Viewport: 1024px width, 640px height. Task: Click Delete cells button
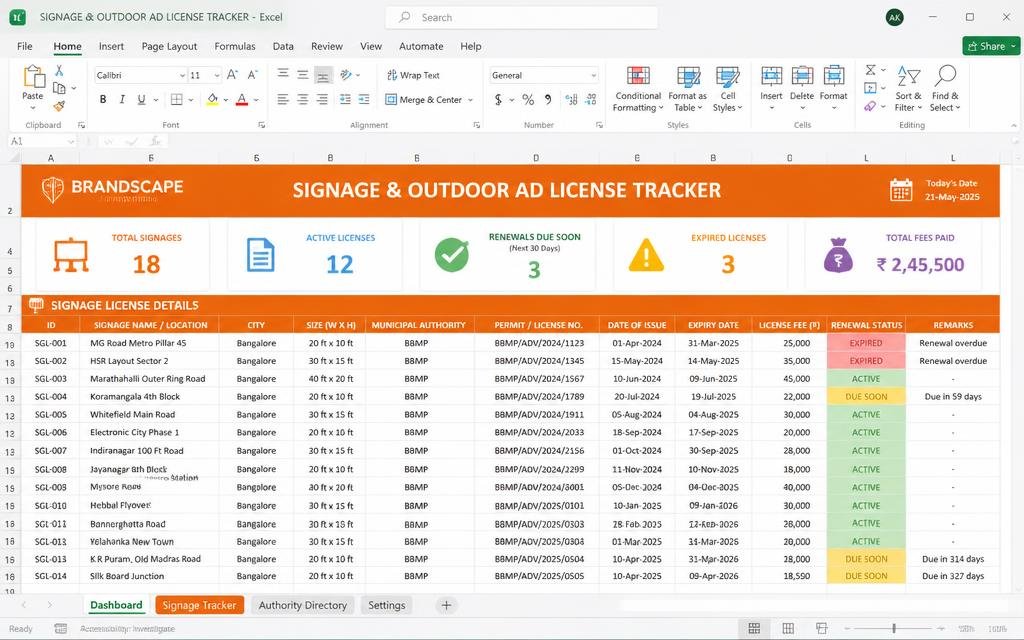click(802, 88)
